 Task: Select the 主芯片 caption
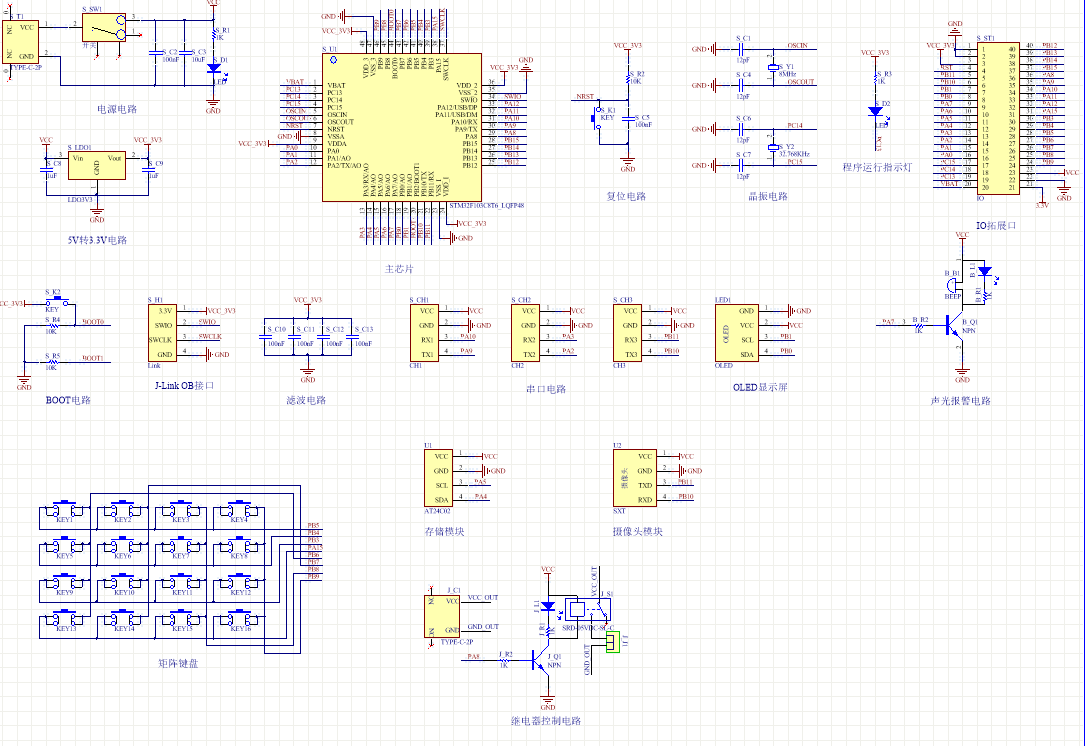(x=399, y=269)
